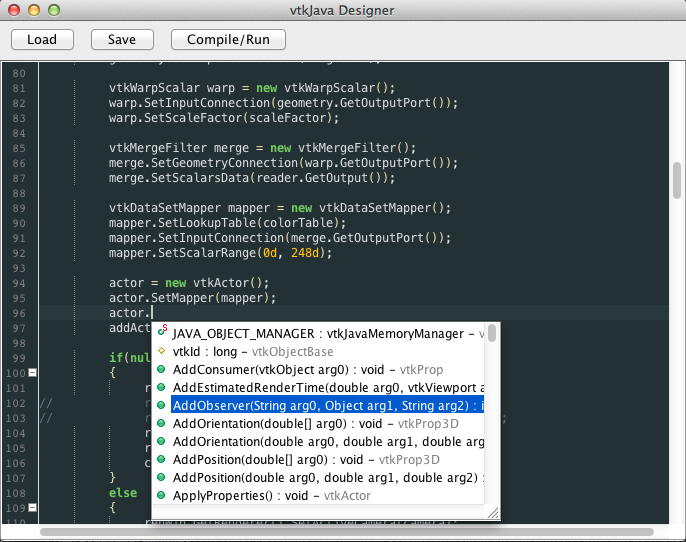Collapse the code fold at line 100
The image size is (686, 542).
click(33, 373)
